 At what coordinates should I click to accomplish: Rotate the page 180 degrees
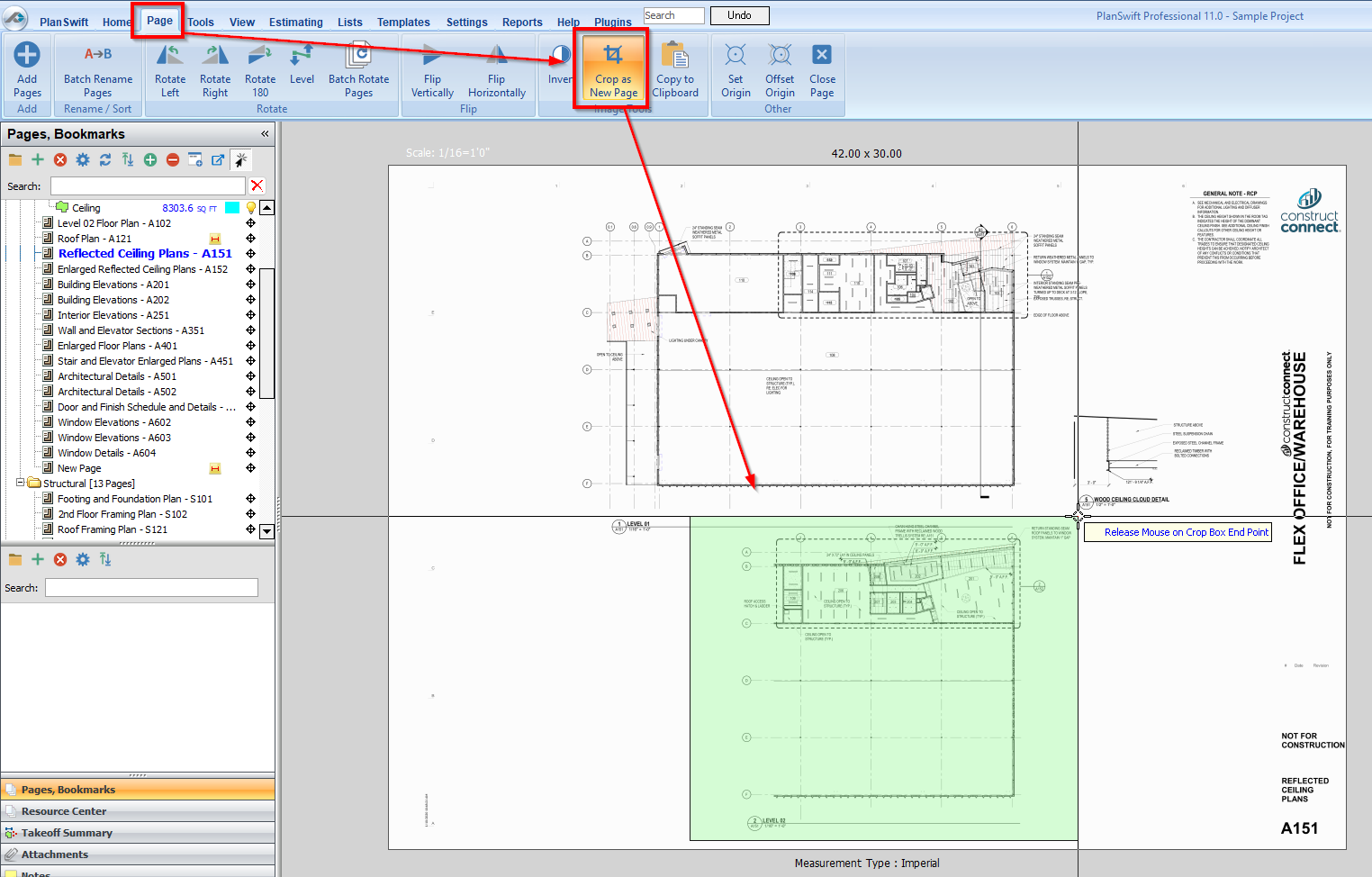pyautogui.click(x=260, y=70)
